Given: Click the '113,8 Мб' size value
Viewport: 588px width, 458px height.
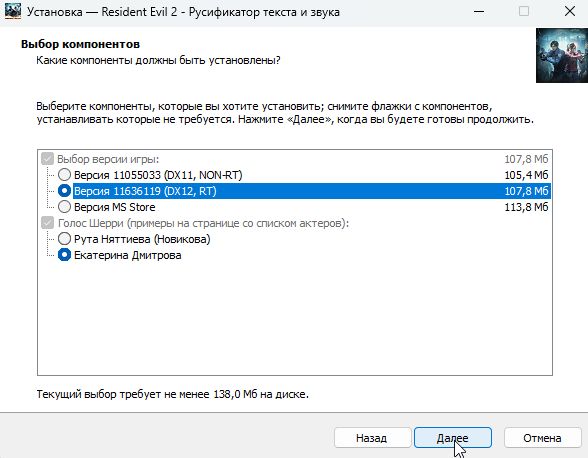Looking at the screenshot, I should tap(526, 207).
